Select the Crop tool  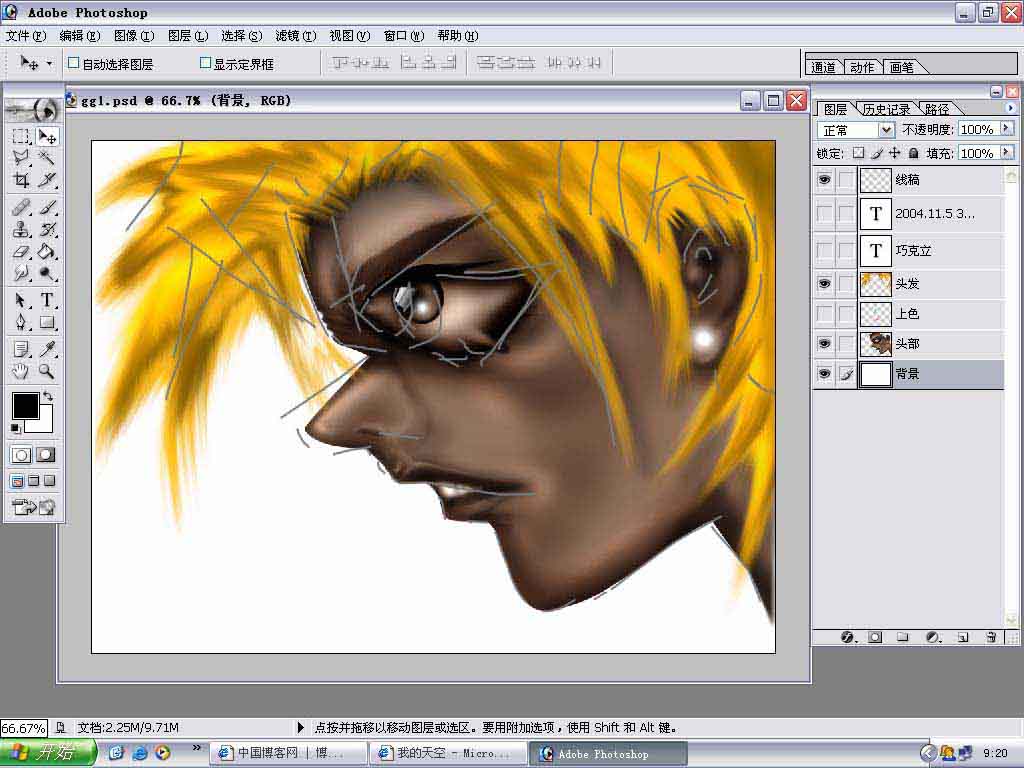tap(21, 179)
